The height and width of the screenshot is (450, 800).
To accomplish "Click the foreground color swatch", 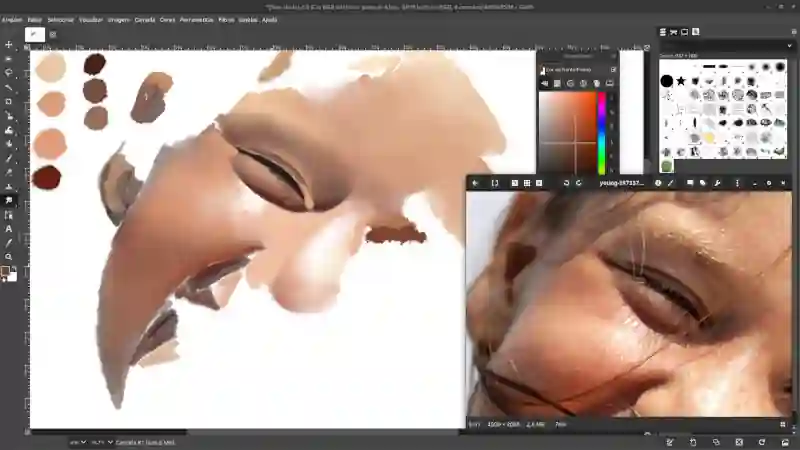I will click(x=5, y=271).
